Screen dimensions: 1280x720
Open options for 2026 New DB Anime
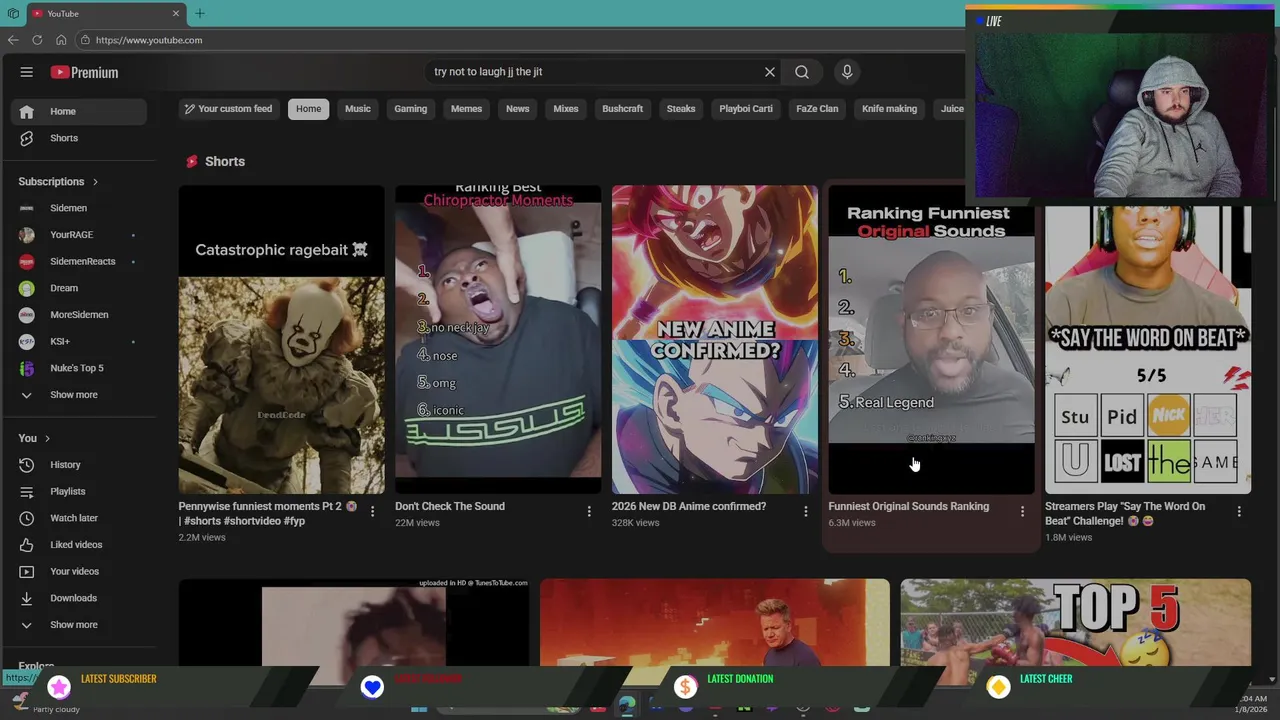click(x=806, y=511)
